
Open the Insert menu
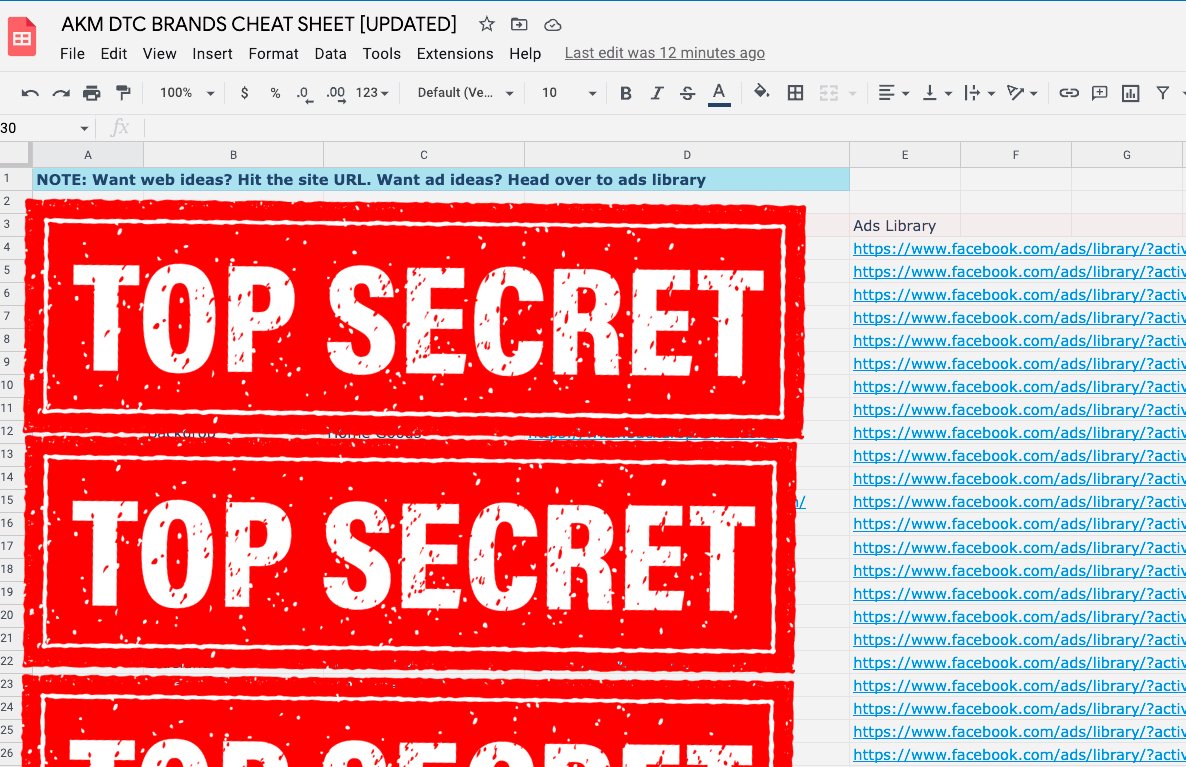pos(212,54)
